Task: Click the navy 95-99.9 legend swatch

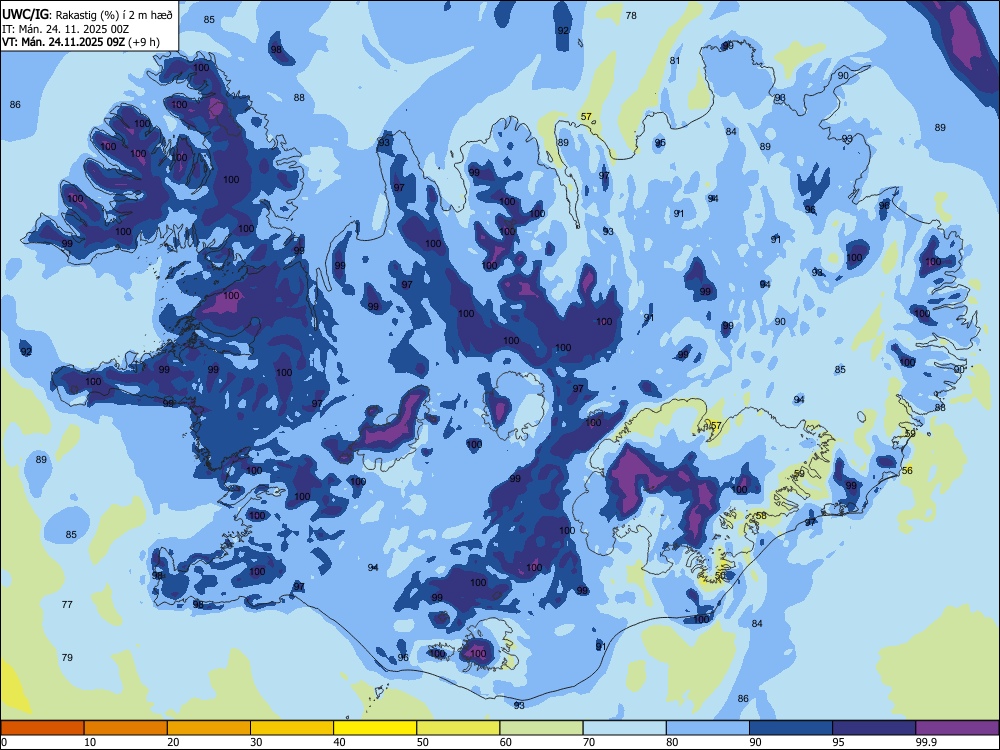Action: [874, 728]
